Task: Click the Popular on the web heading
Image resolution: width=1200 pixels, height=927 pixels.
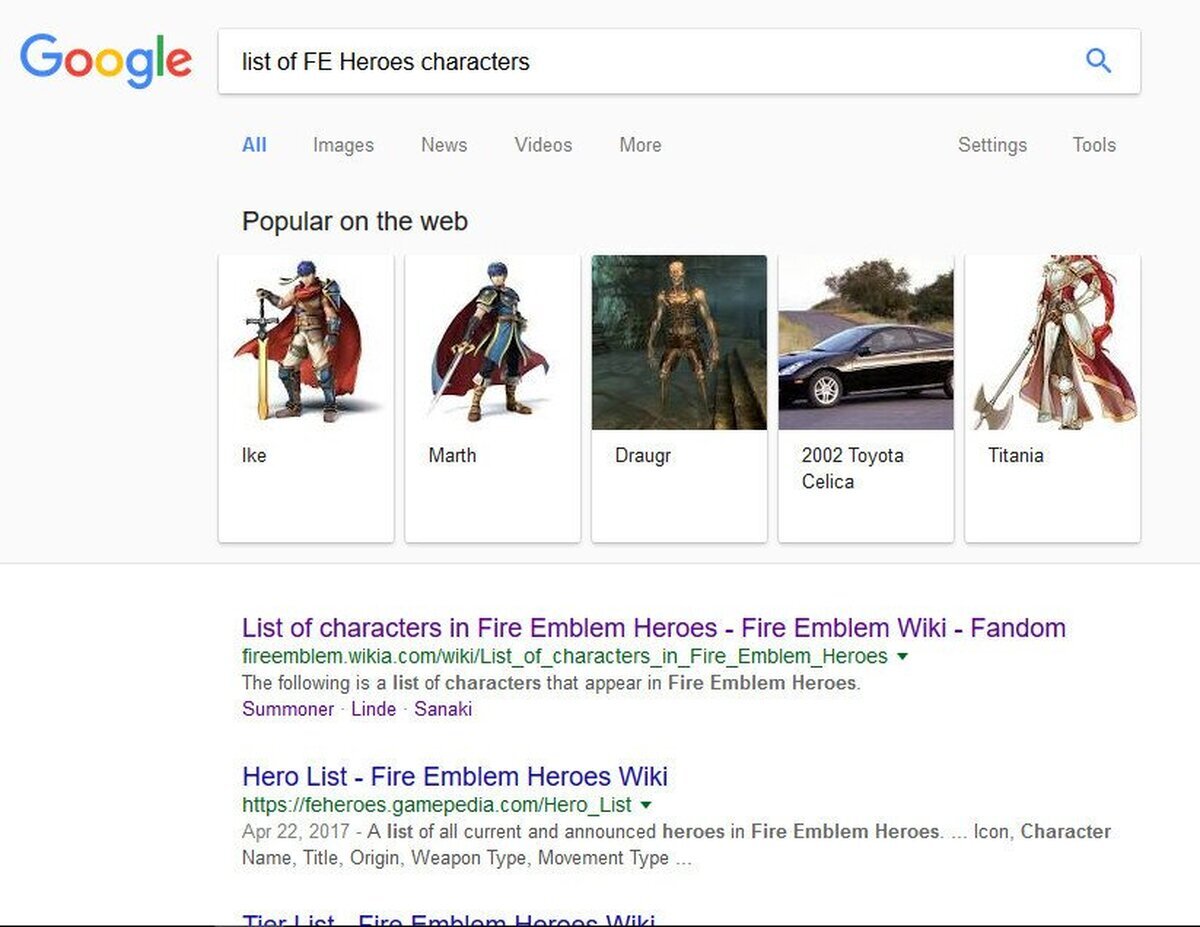Action: tap(355, 221)
